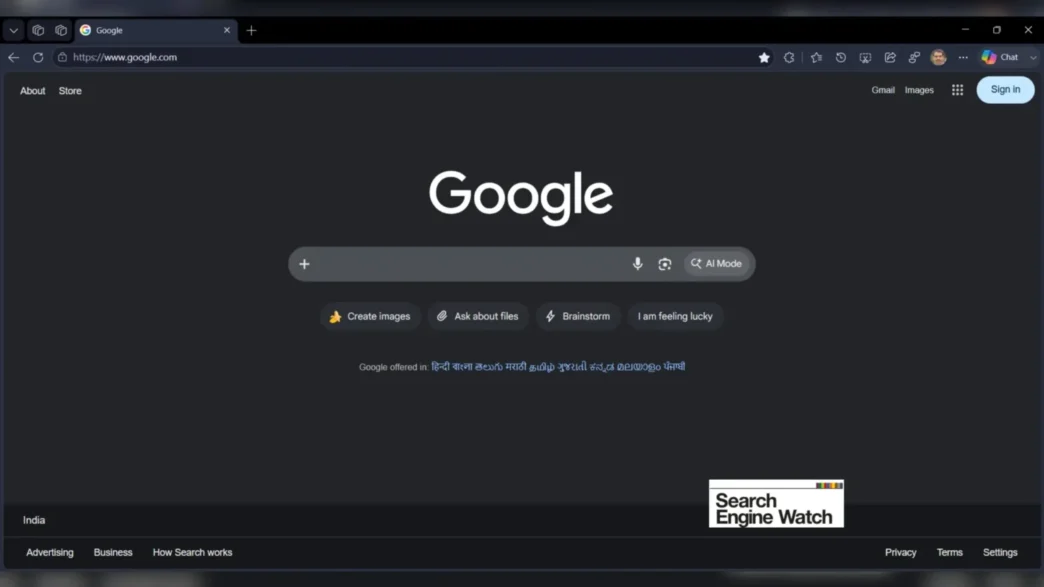Switch Google language to ಕನ್ನಡ
The image size is (1044, 587).
(x=602, y=367)
